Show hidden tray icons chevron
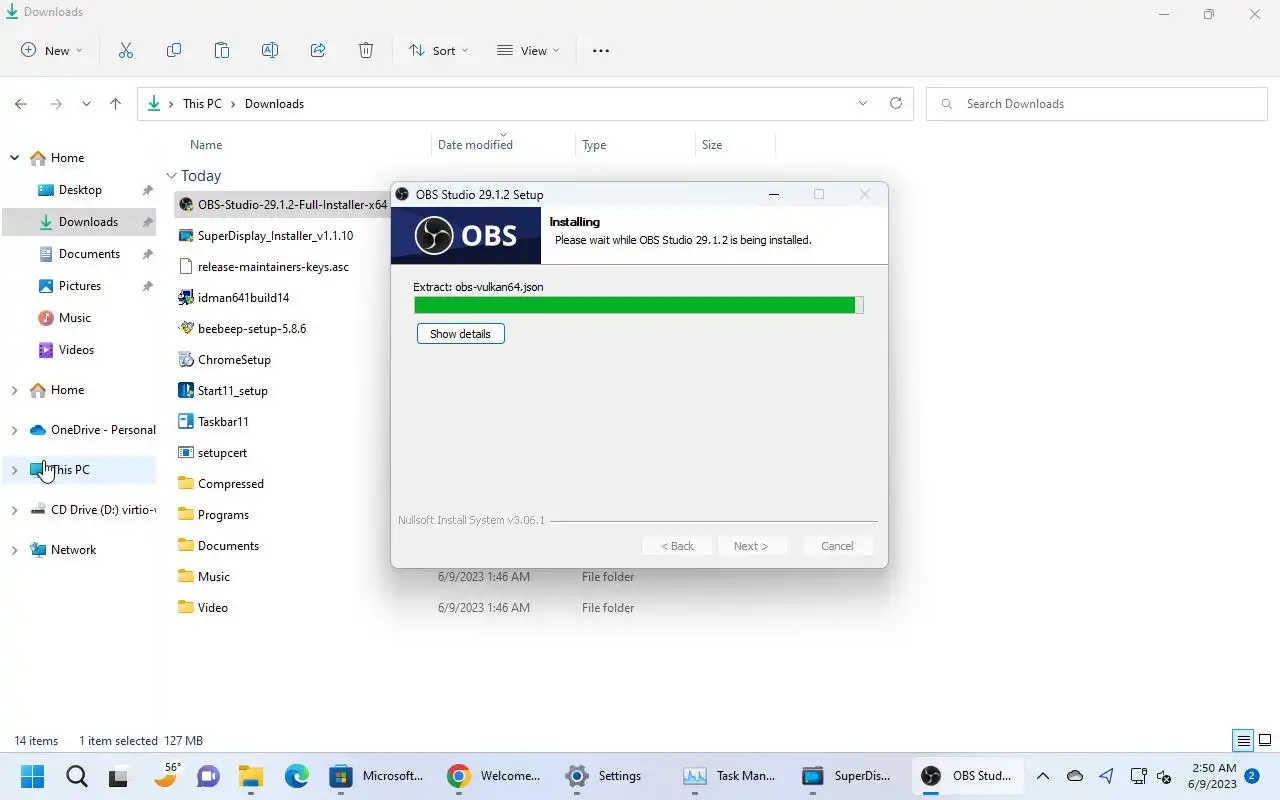This screenshot has width=1280, height=800. pyautogui.click(x=1042, y=776)
